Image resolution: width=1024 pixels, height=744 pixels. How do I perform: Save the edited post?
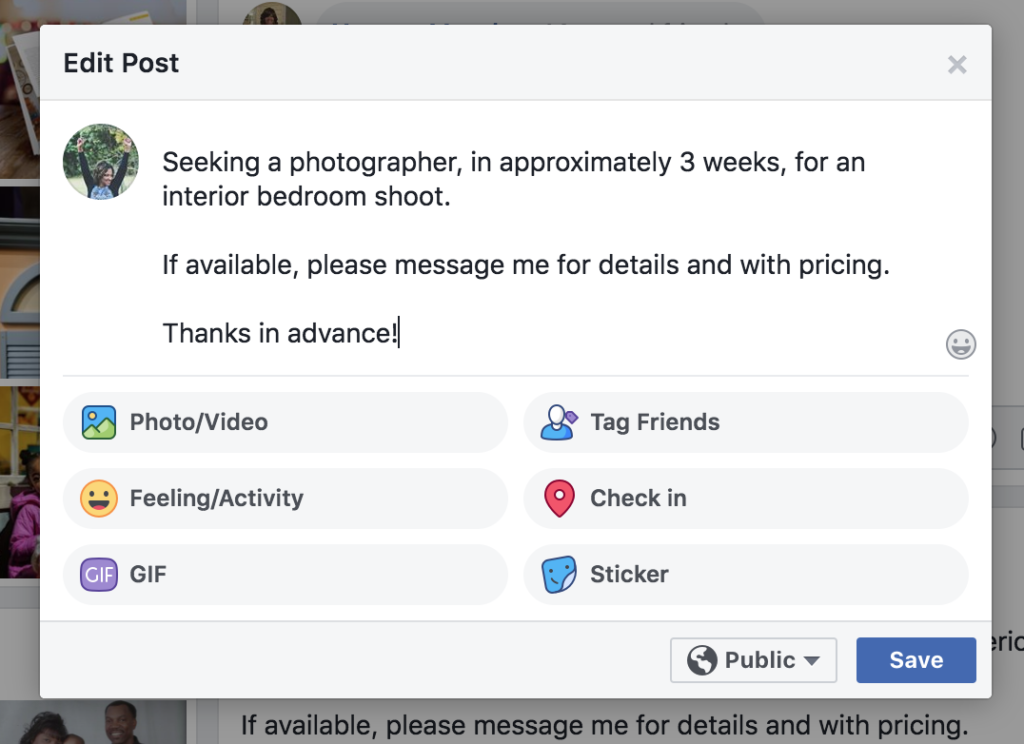[915, 660]
